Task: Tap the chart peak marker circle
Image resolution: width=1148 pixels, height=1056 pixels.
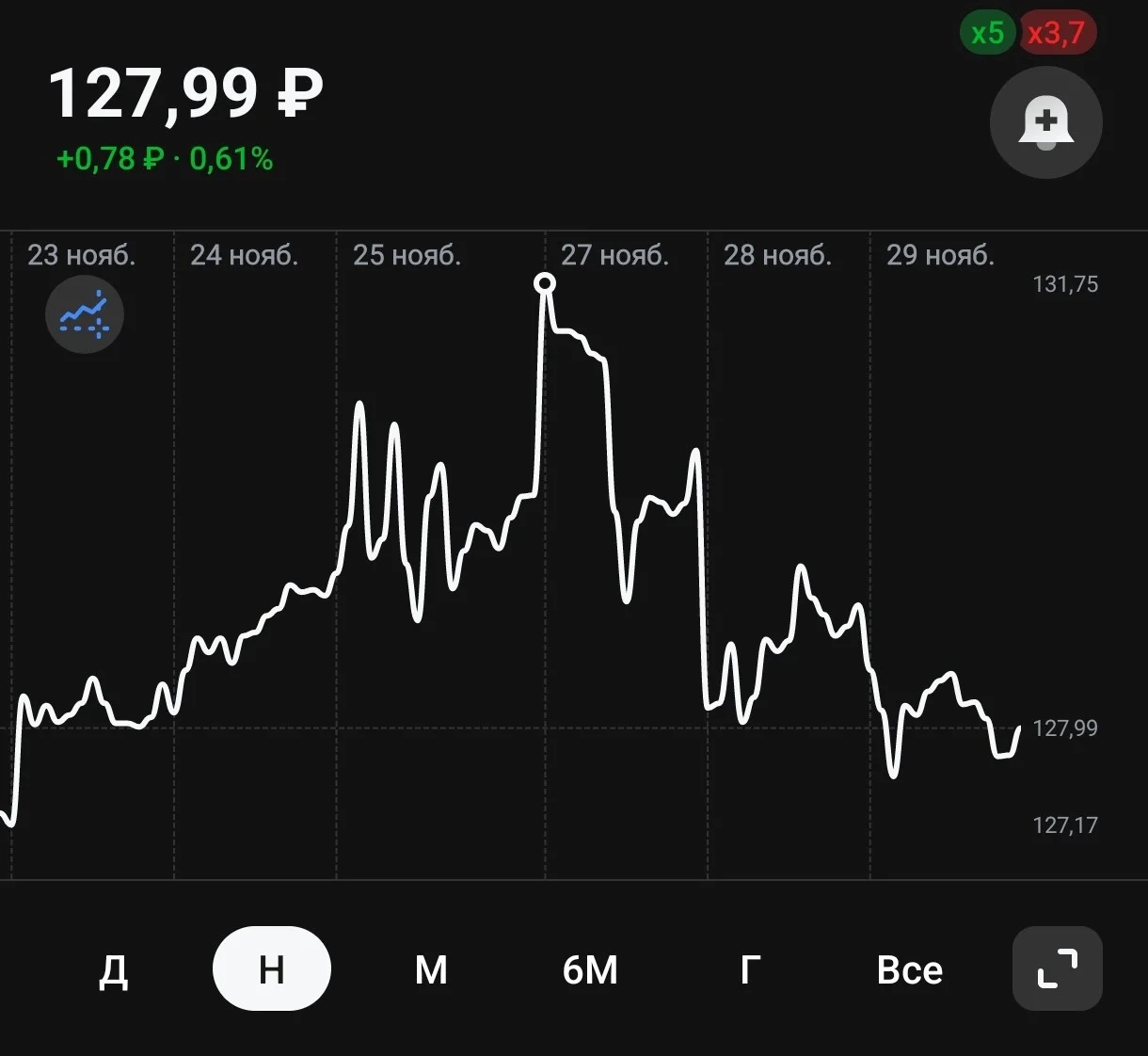Action: (544, 283)
